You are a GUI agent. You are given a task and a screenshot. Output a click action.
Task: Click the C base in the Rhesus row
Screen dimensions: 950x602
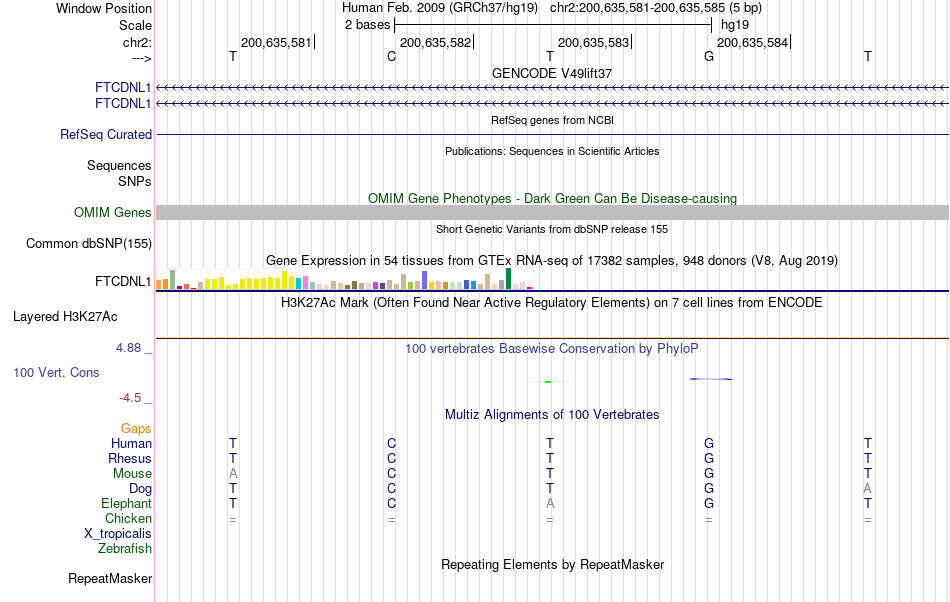[391, 458]
